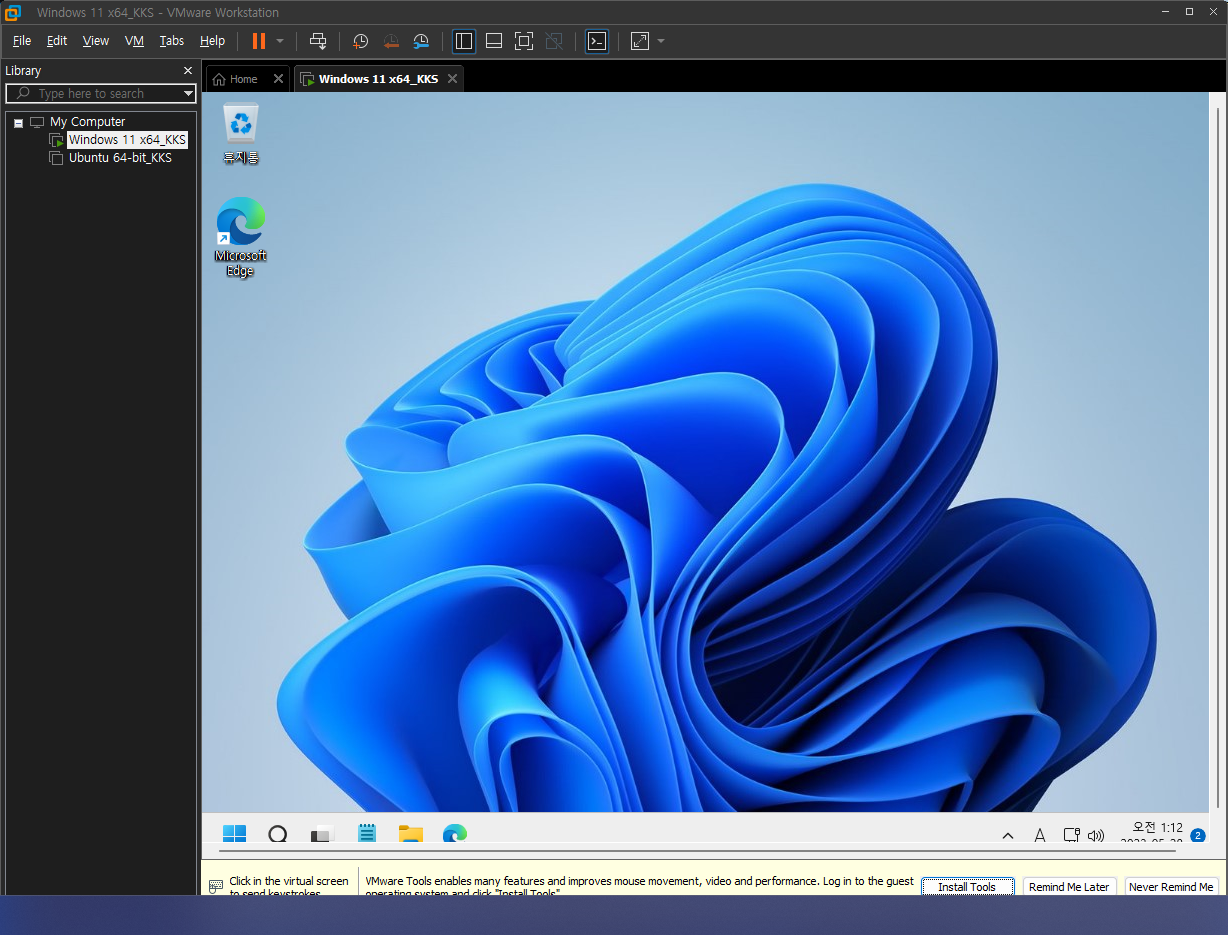Open the volume icon in the guest tray
Image resolution: width=1228 pixels, height=935 pixels.
(x=1096, y=835)
